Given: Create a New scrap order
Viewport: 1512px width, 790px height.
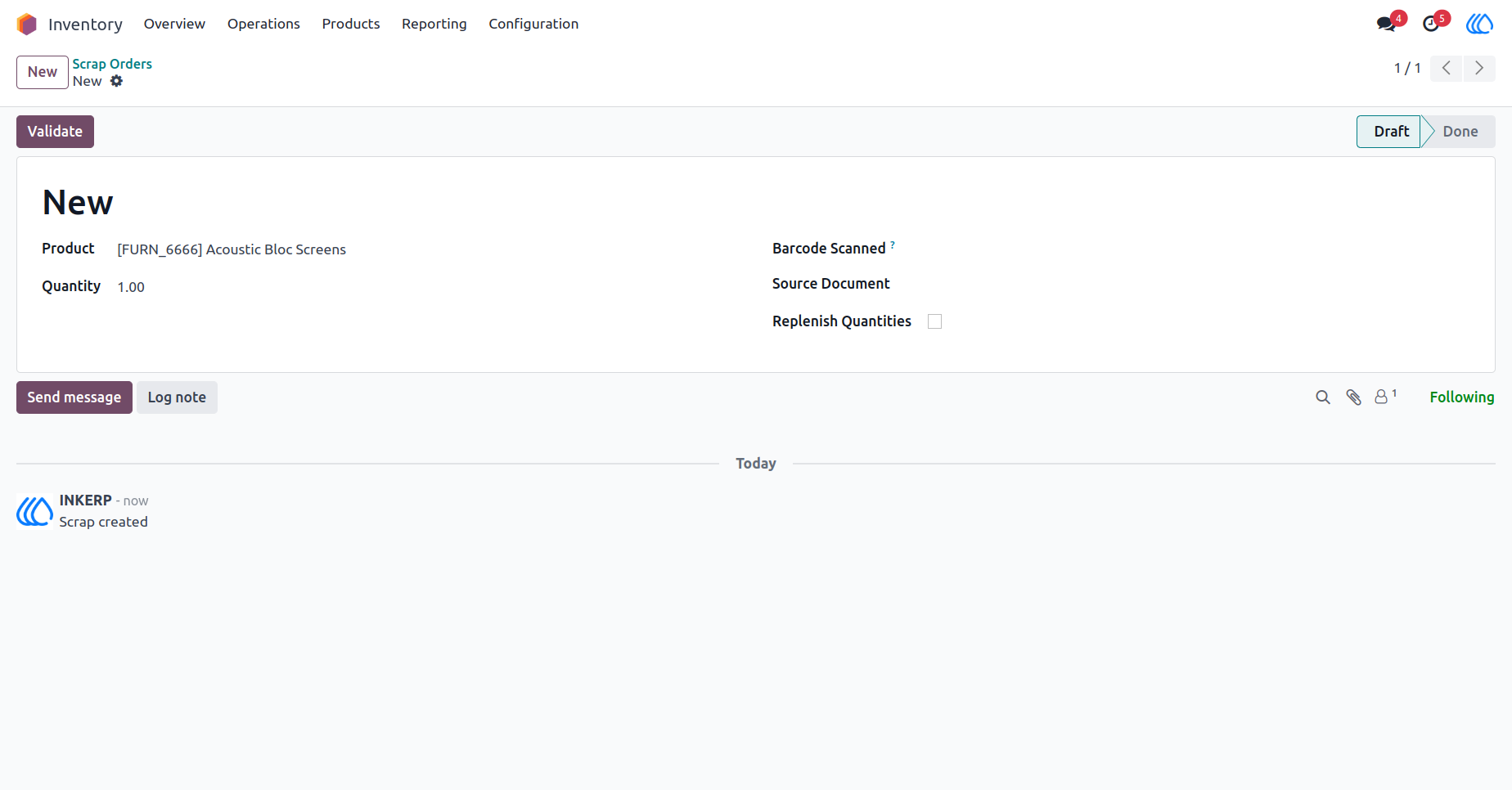Looking at the screenshot, I should point(43,72).
